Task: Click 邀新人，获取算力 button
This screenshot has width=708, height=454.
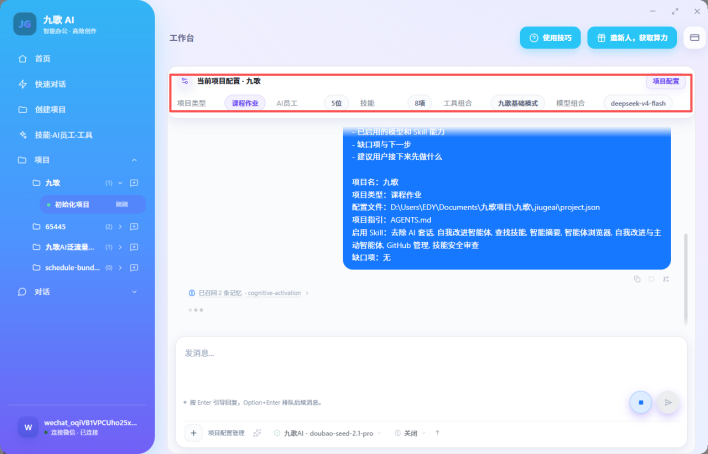Action: click(632, 38)
